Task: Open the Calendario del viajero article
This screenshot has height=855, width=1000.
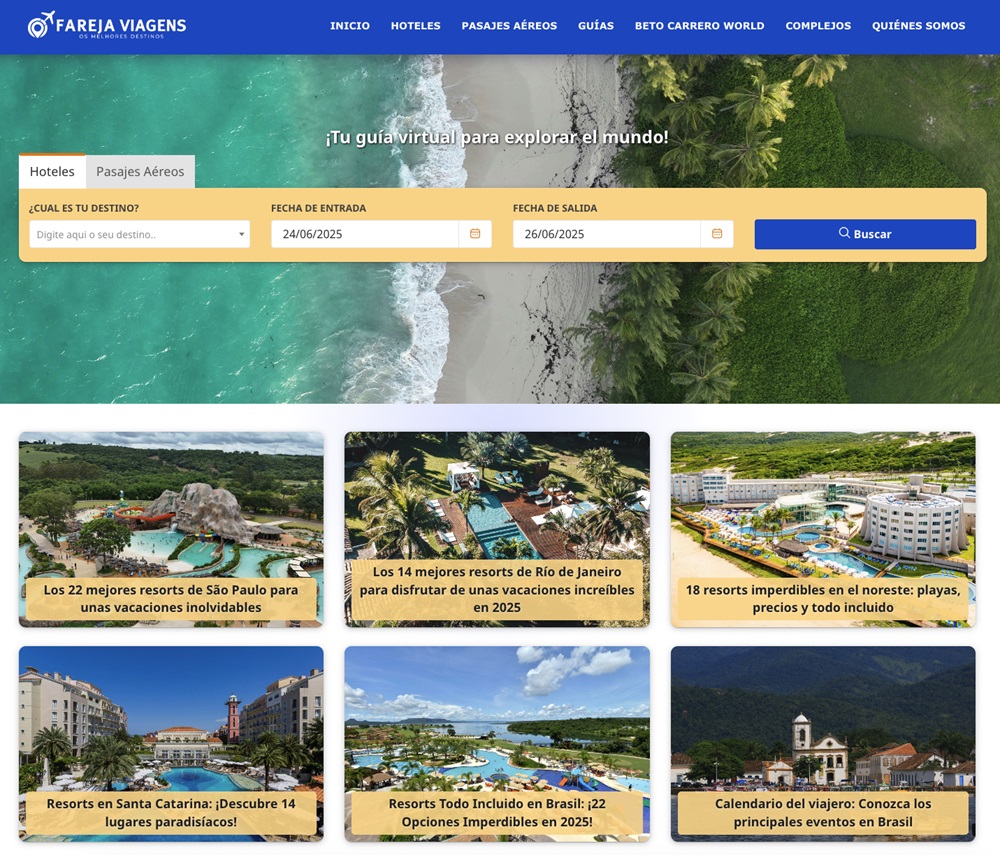Action: coord(823,744)
